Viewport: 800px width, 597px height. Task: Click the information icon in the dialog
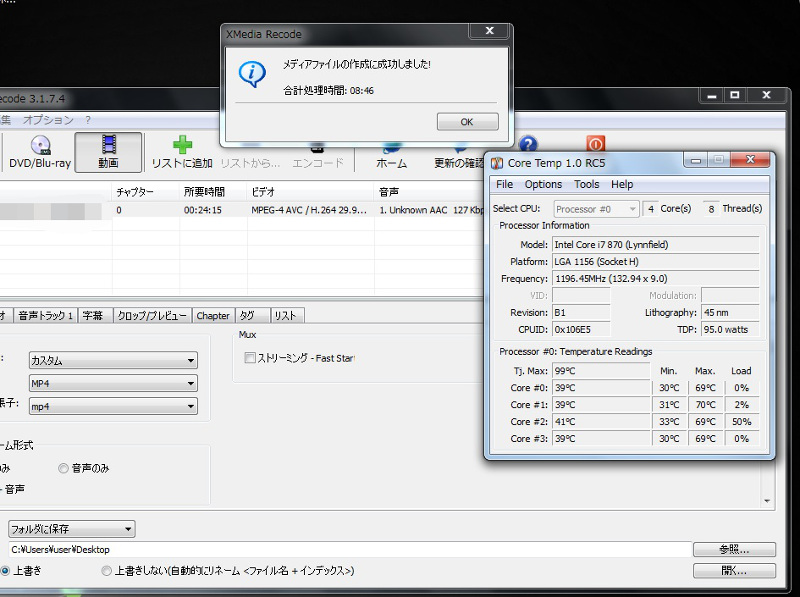(252, 74)
